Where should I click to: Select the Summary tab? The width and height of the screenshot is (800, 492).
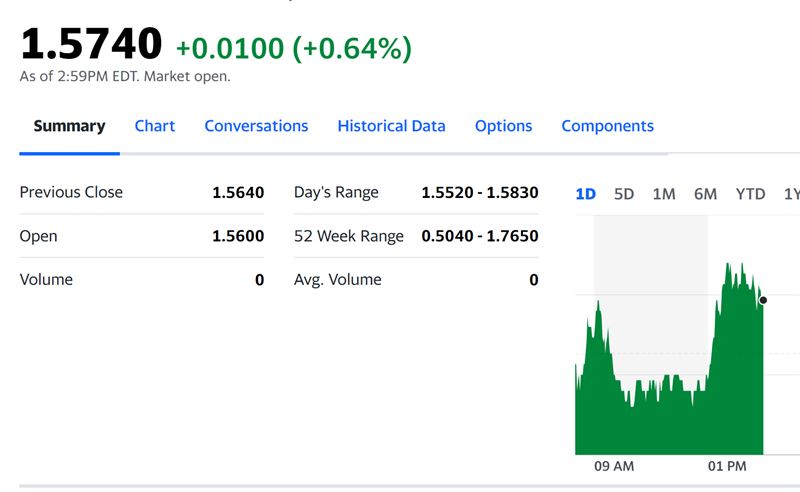coord(69,126)
